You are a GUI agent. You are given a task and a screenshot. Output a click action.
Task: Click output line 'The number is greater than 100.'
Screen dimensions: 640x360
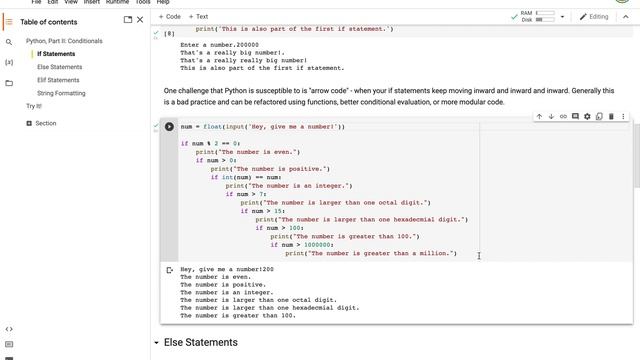click(238, 316)
